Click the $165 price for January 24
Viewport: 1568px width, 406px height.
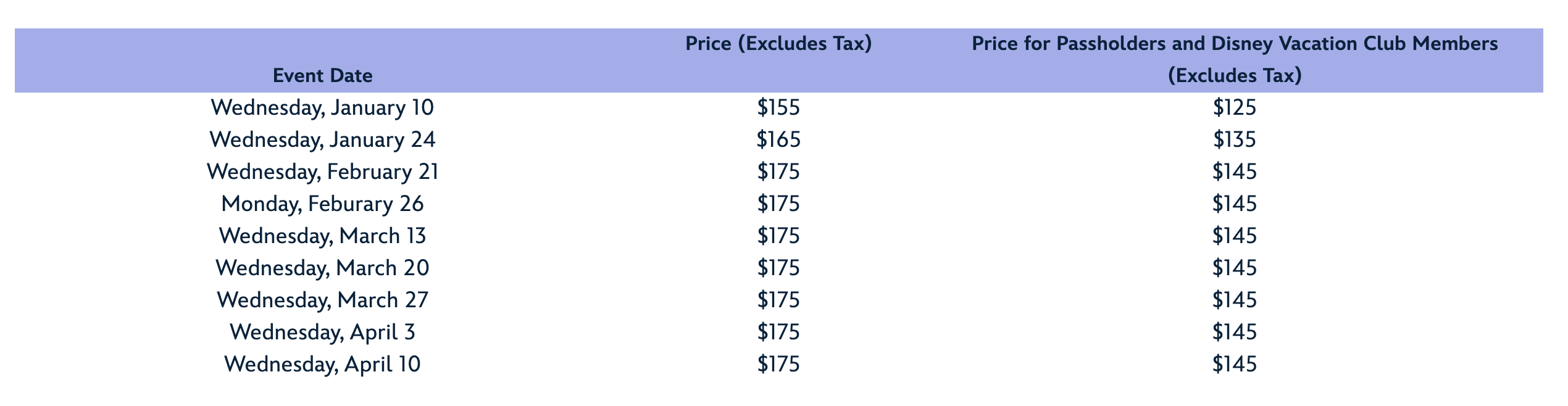778,140
